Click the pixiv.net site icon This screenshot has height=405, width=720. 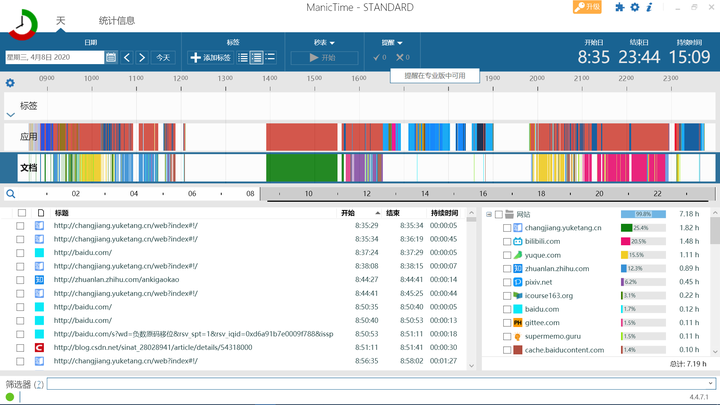pyautogui.click(x=518, y=282)
